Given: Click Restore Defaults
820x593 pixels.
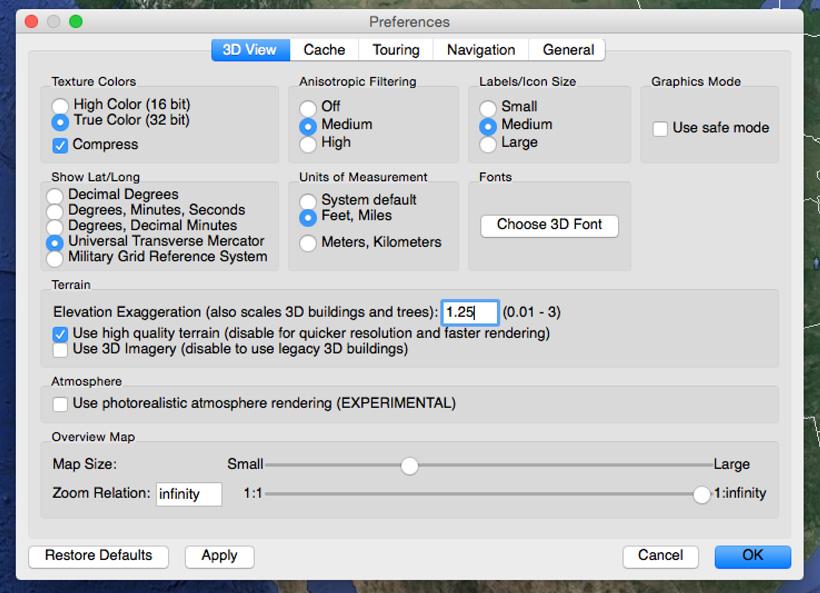Looking at the screenshot, I should (97, 556).
